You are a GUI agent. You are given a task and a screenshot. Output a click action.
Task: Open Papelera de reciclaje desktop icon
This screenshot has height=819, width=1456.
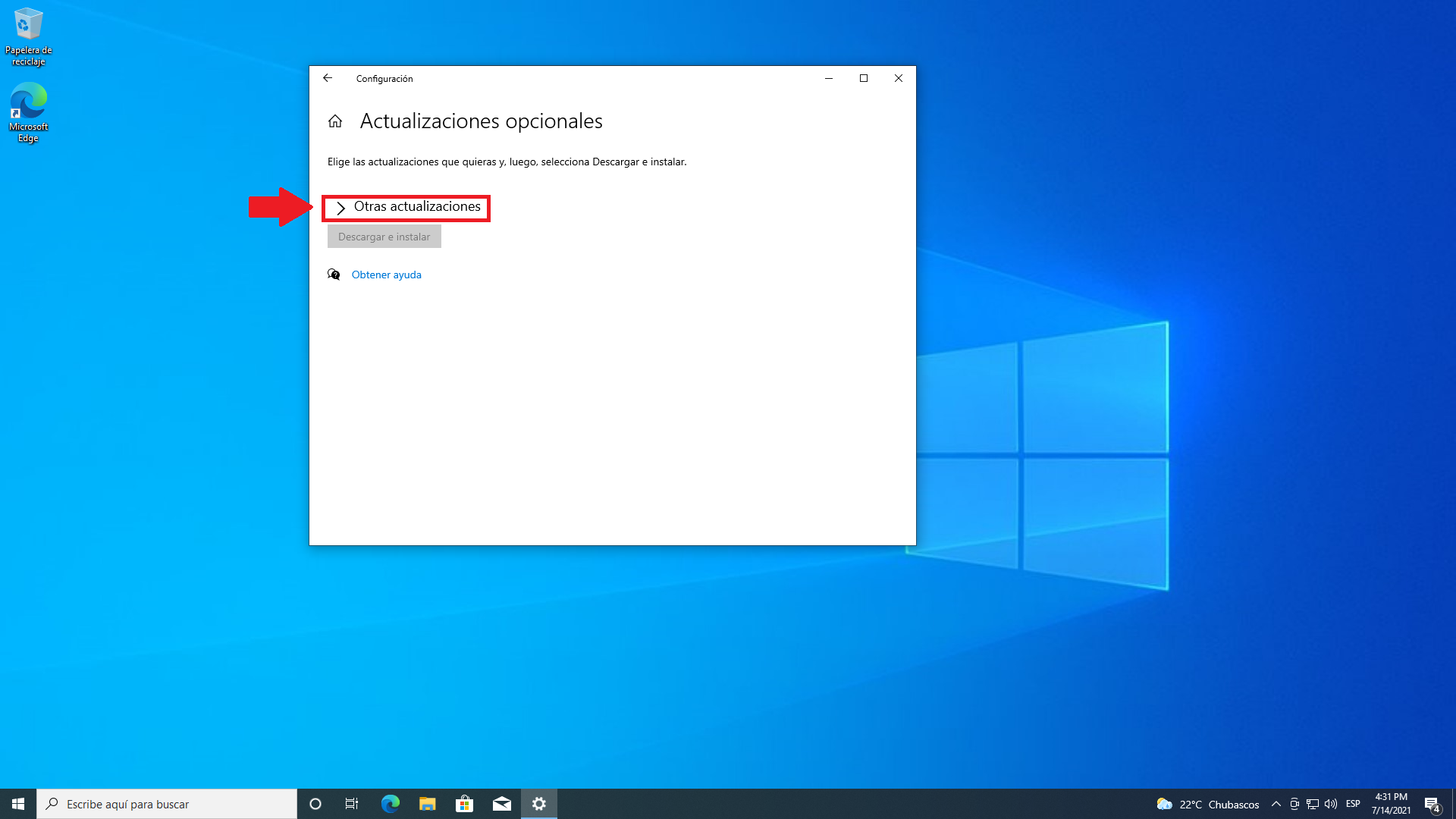click(x=28, y=36)
